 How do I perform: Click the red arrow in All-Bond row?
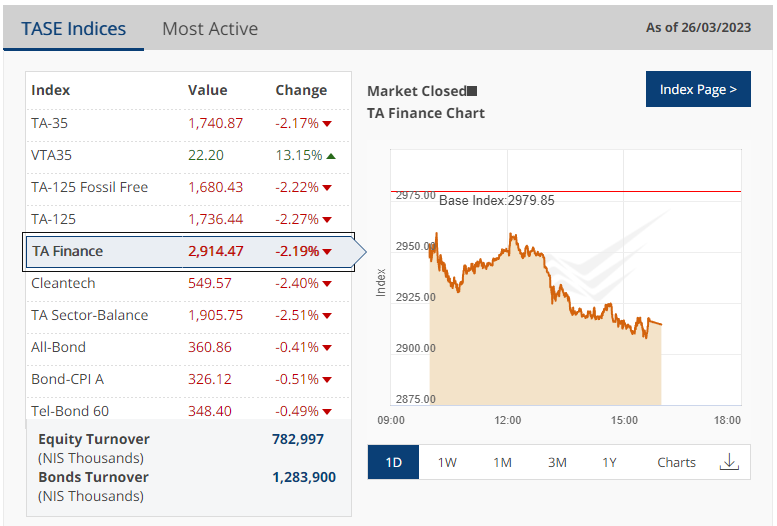click(x=327, y=348)
